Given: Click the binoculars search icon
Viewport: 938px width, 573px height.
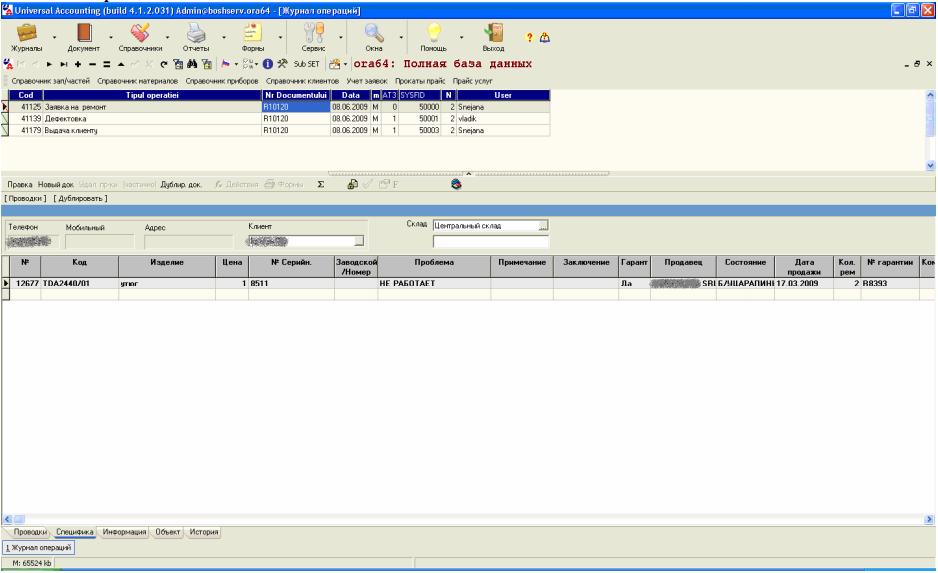Looking at the screenshot, I should (x=192, y=63).
